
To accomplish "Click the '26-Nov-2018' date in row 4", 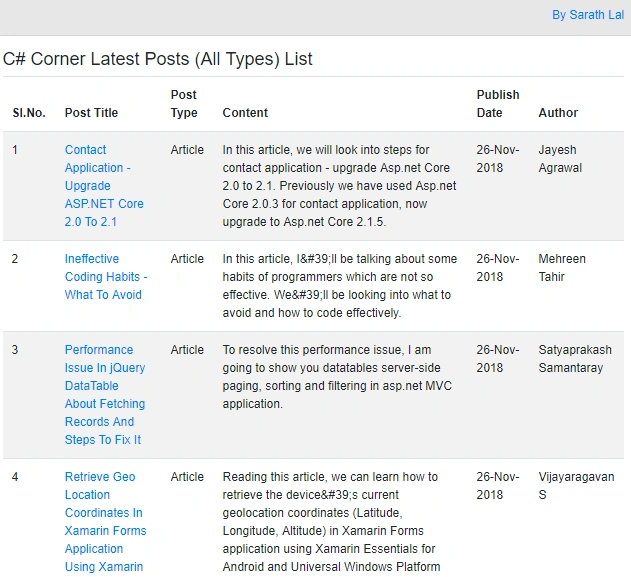I will [x=498, y=486].
